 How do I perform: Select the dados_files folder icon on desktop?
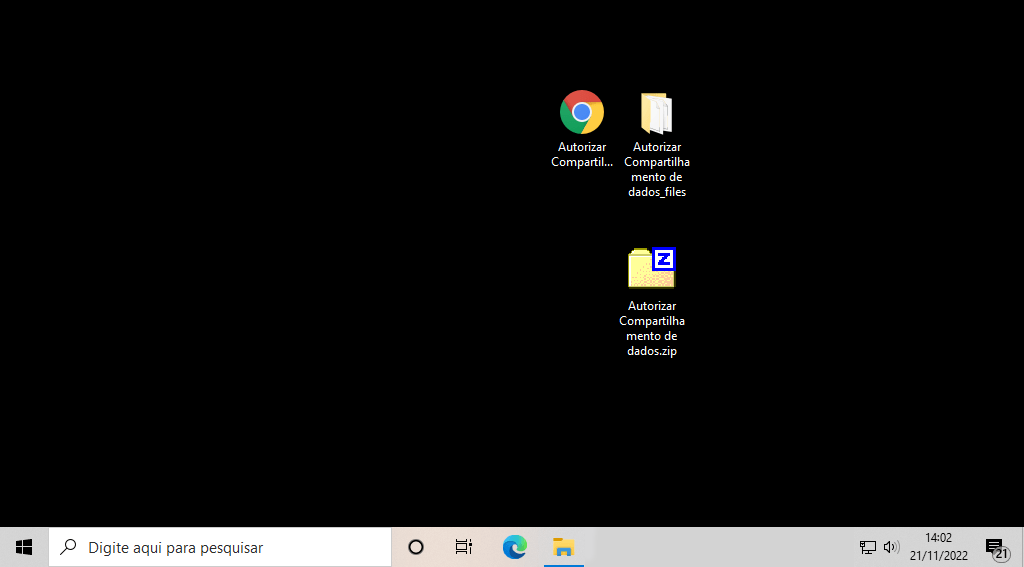tap(656, 113)
